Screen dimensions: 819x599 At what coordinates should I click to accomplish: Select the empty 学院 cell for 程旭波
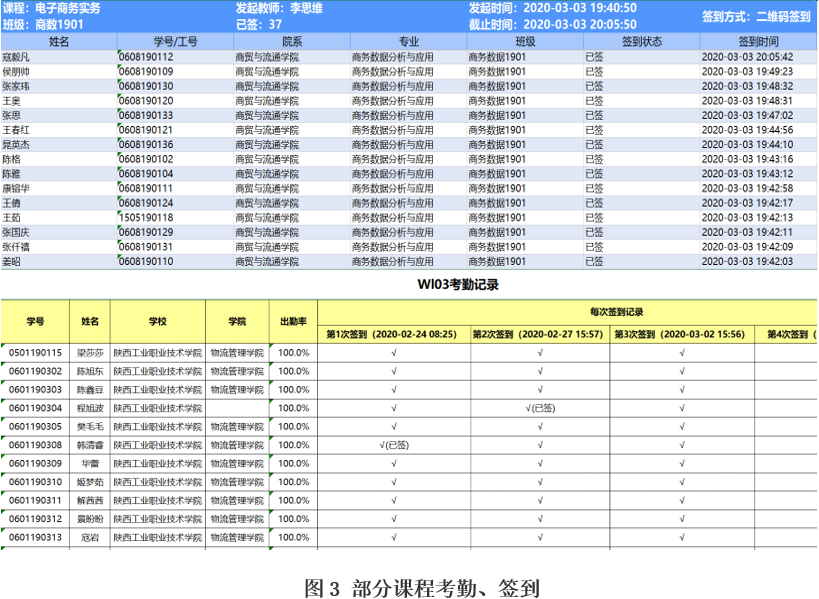(x=237, y=408)
